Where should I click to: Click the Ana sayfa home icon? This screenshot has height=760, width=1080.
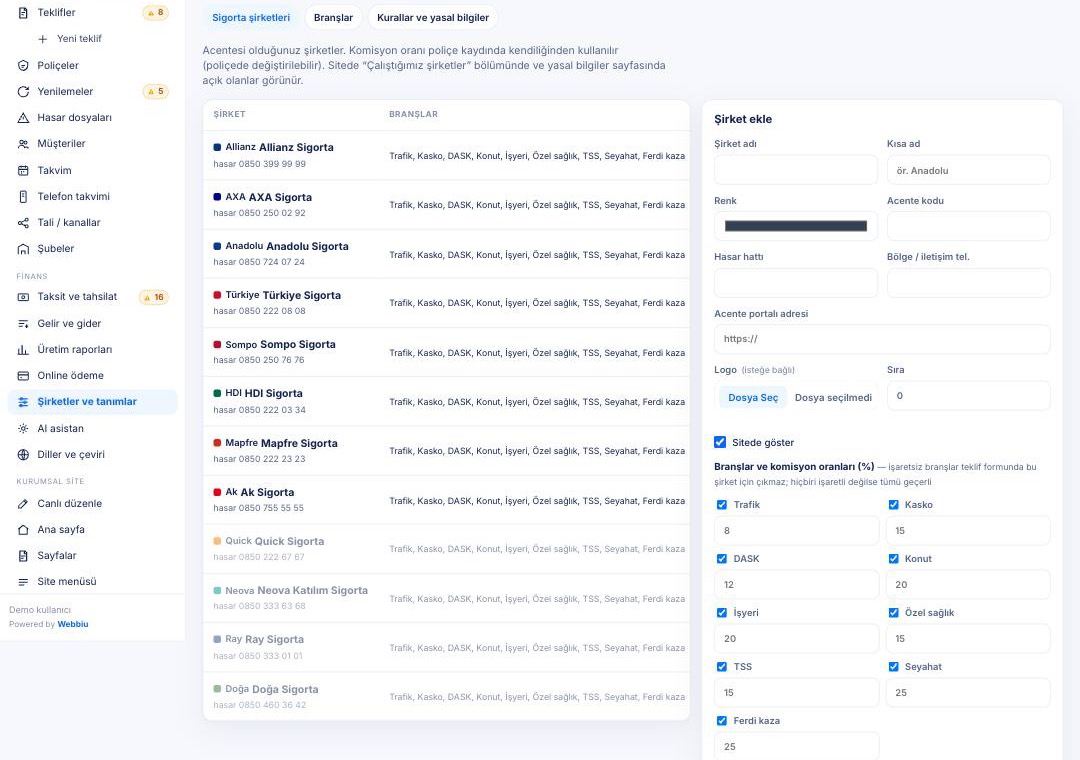click(23, 530)
